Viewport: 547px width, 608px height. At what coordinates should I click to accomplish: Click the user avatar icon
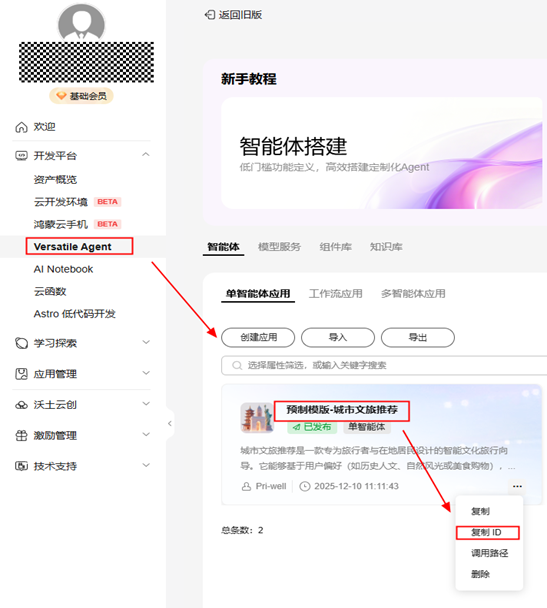click(81, 22)
